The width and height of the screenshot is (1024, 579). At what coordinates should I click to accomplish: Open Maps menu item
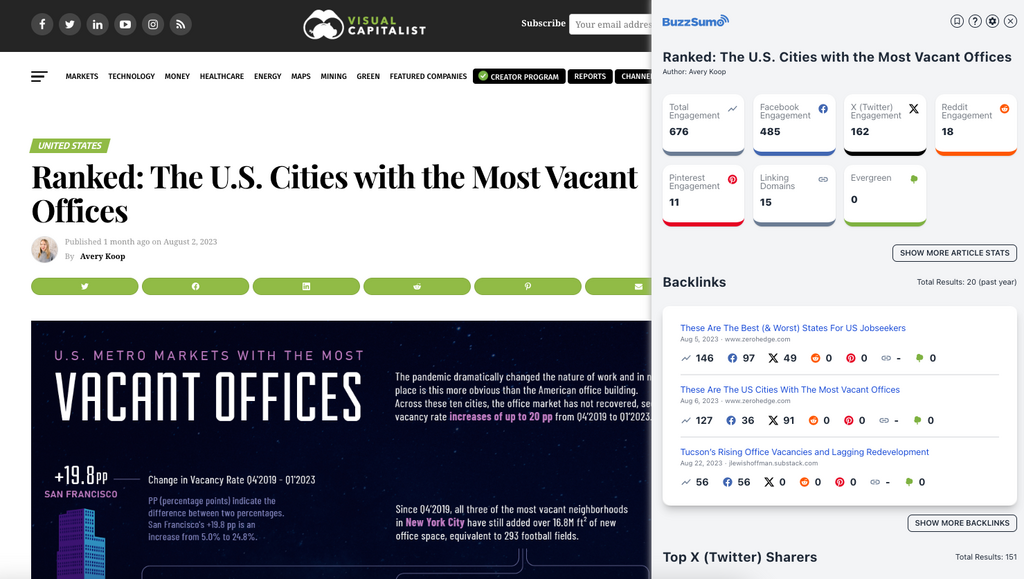click(x=300, y=76)
